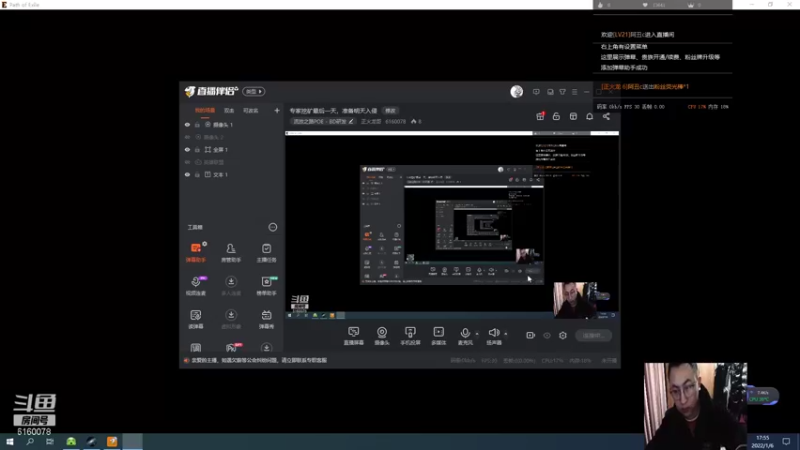
Task: Click the share icon
Action: click(606, 116)
